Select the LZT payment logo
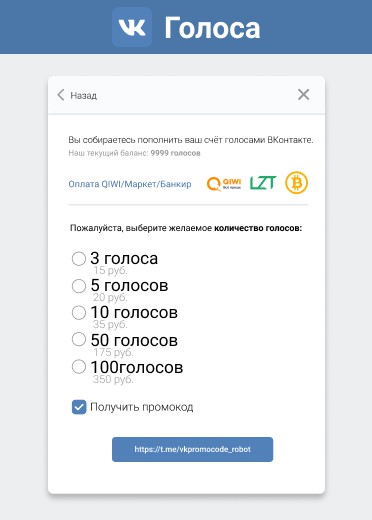 tap(263, 183)
